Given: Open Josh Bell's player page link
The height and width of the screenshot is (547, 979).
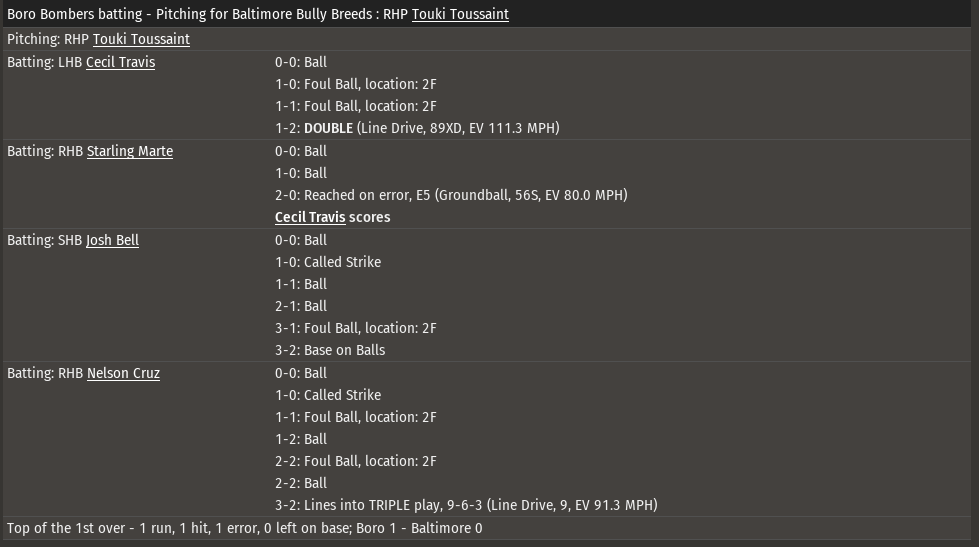Looking at the screenshot, I should pyautogui.click(x=112, y=240).
